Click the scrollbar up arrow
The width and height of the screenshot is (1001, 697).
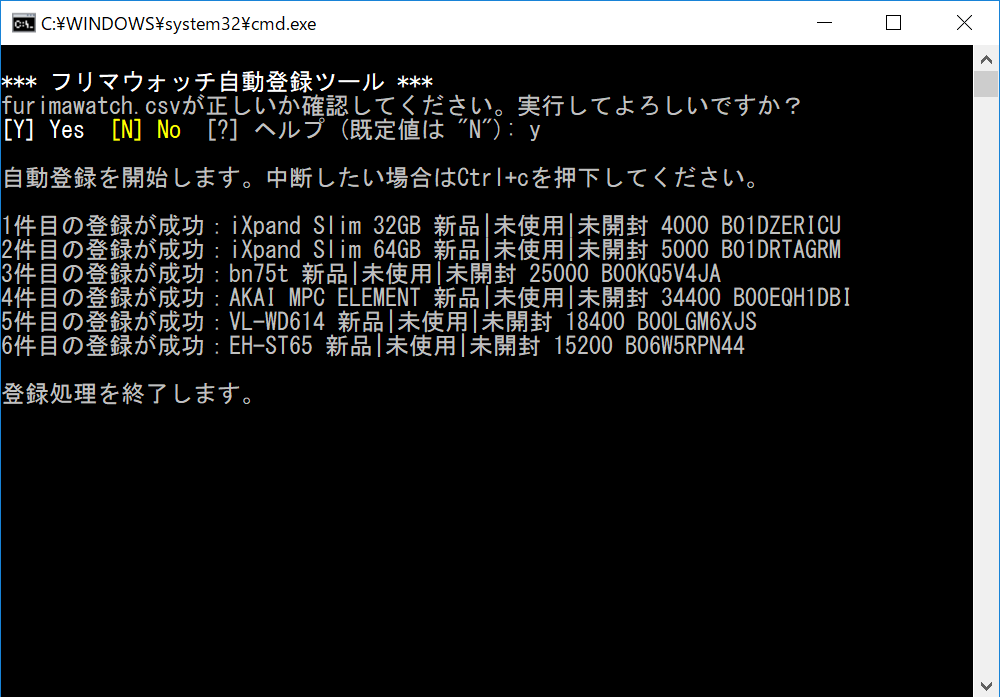tap(986, 59)
